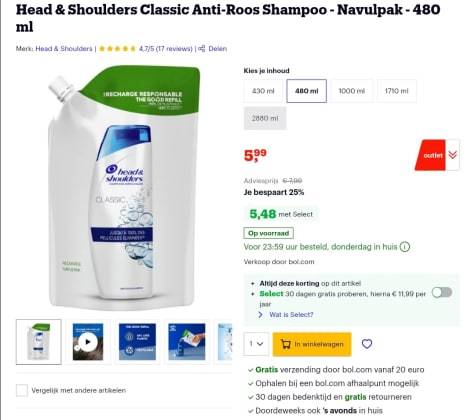This screenshot has width=475, height=420.
Task: Open Head & Shoulders brand link
Action: [64, 49]
